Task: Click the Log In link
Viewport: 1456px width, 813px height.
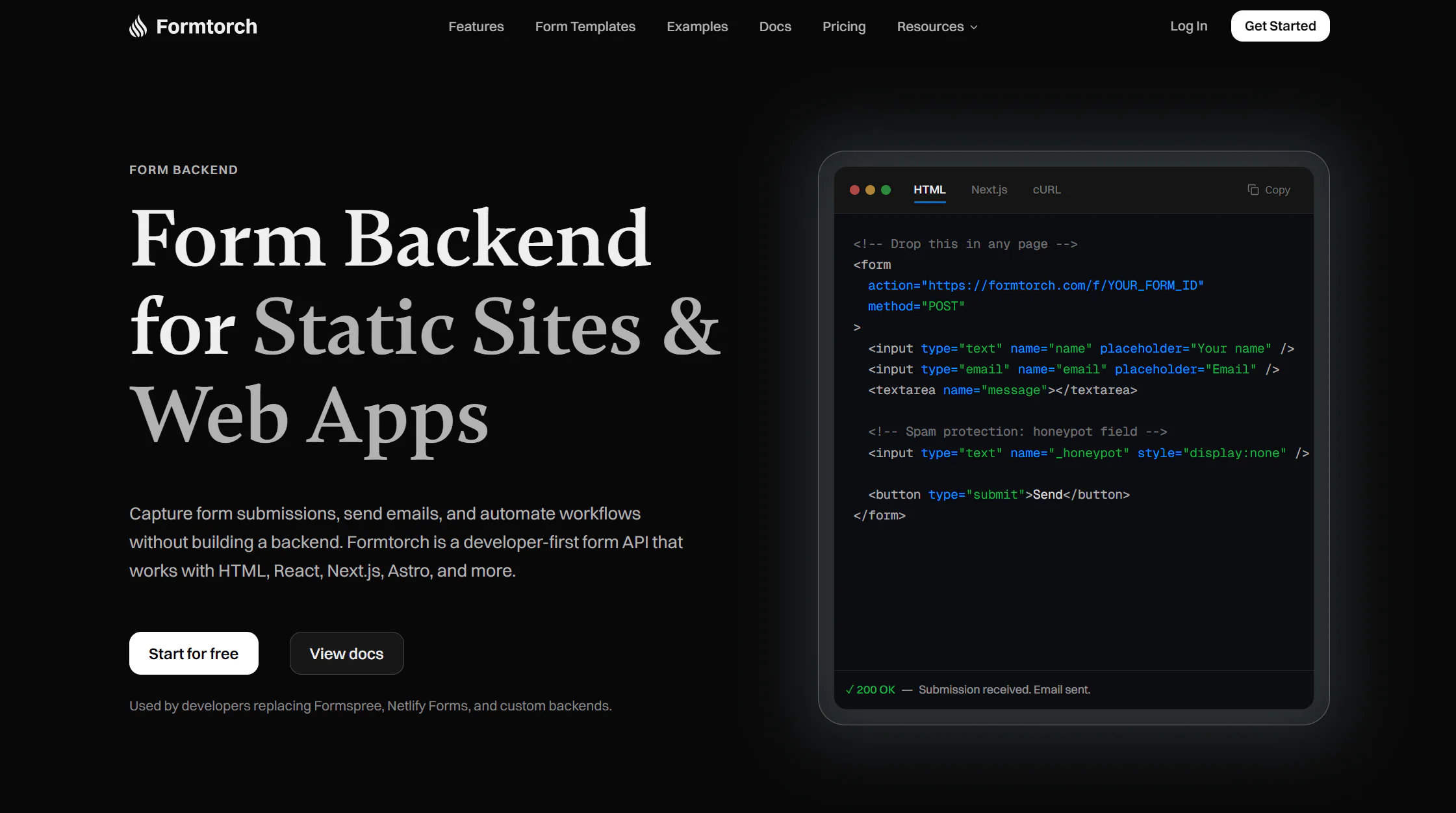Action: point(1188,26)
